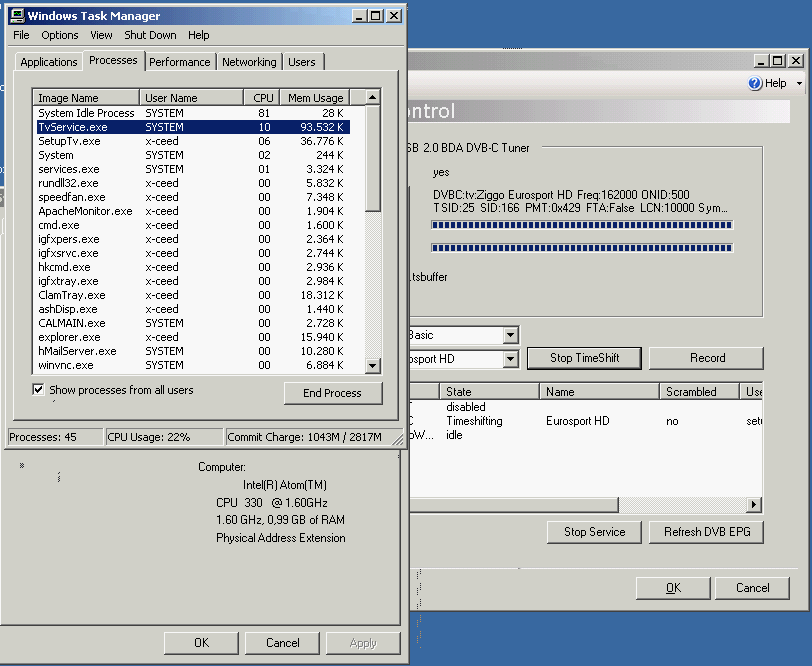
Task: Toggle Show processes from all users
Action: (39, 390)
